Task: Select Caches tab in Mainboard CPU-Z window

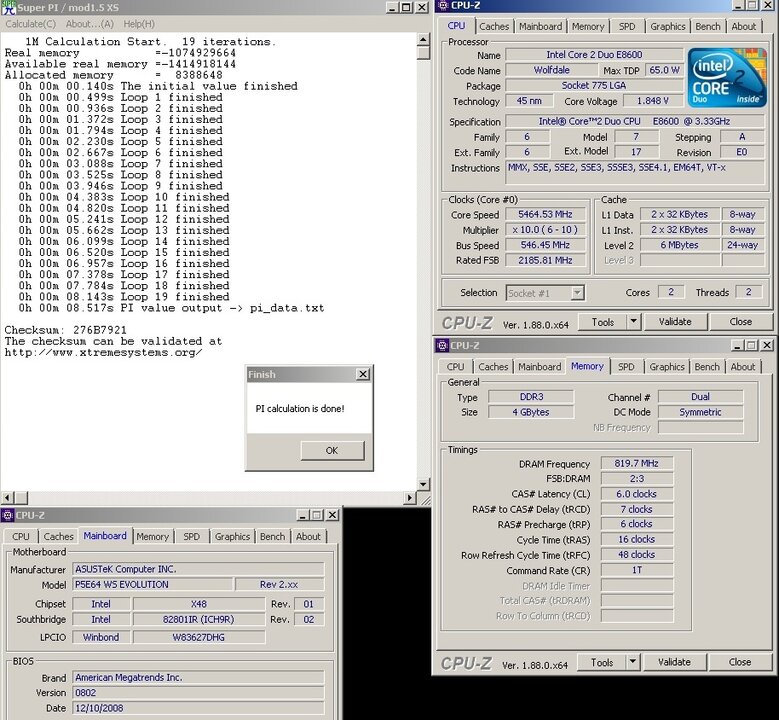Action: point(58,537)
